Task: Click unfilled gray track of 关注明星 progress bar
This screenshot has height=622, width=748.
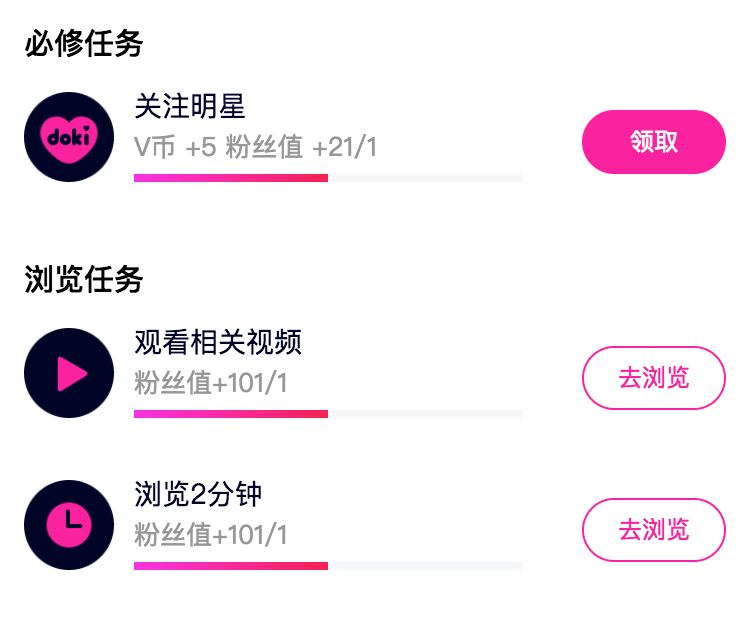Action: coord(425,178)
